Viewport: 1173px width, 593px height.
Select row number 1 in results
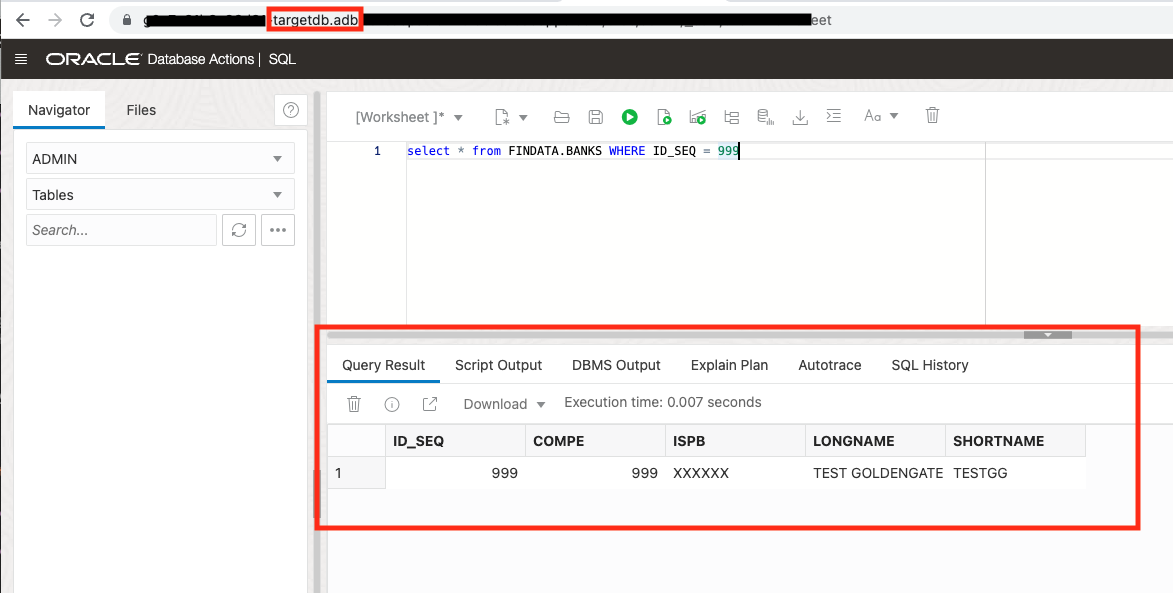[357, 473]
